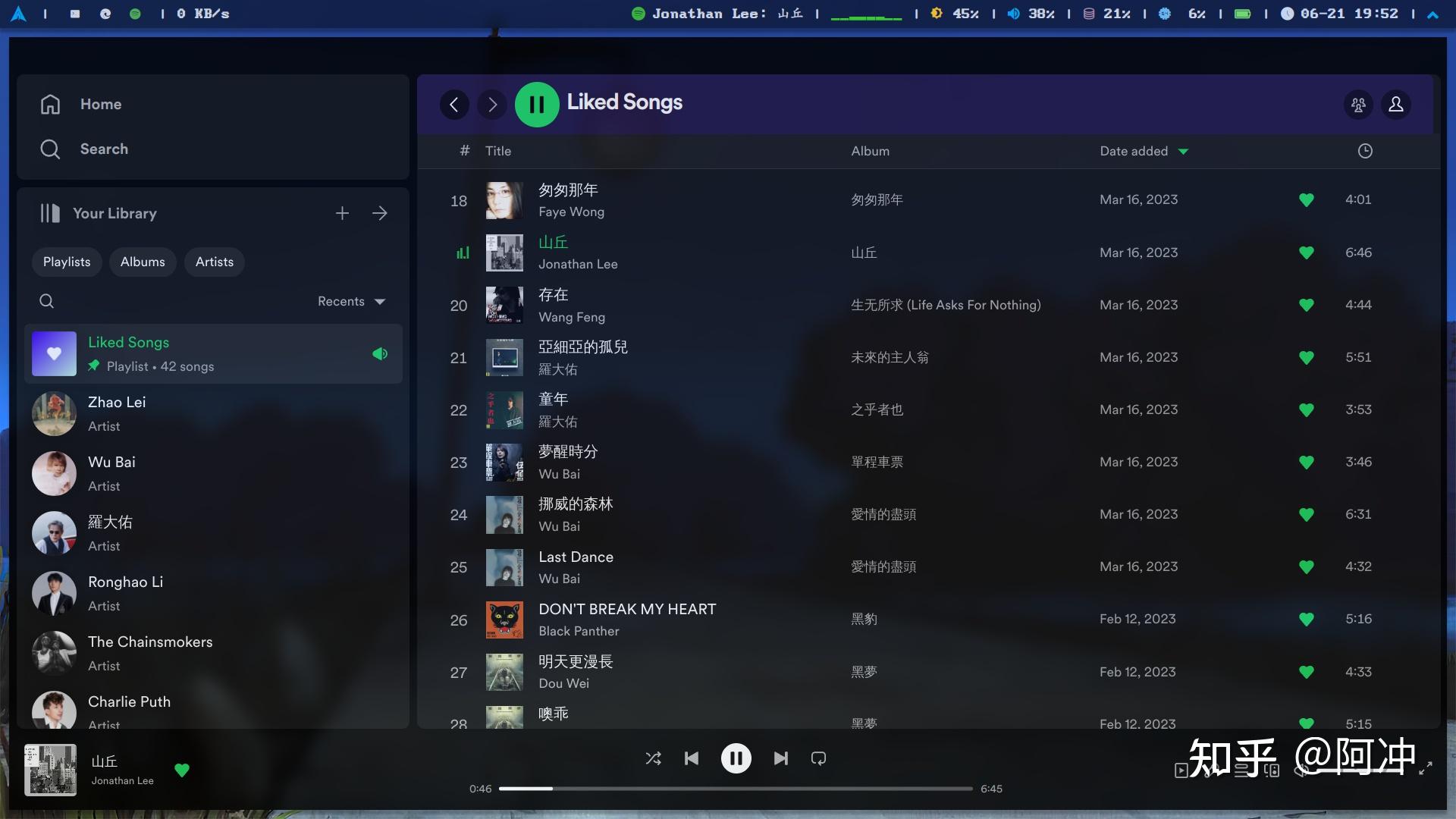Create a new playlist with the plus icon
This screenshot has width=1456, height=819.
[342, 213]
